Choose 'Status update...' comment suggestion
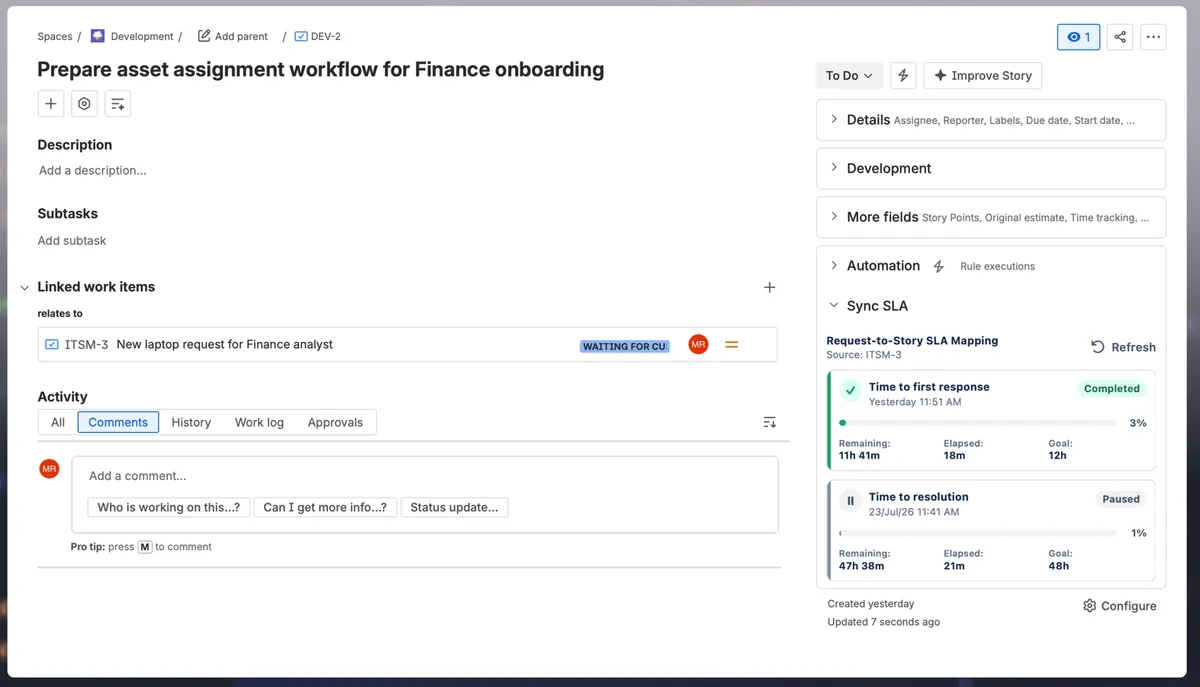The width and height of the screenshot is (1200, 687). (x=454, y=507)
